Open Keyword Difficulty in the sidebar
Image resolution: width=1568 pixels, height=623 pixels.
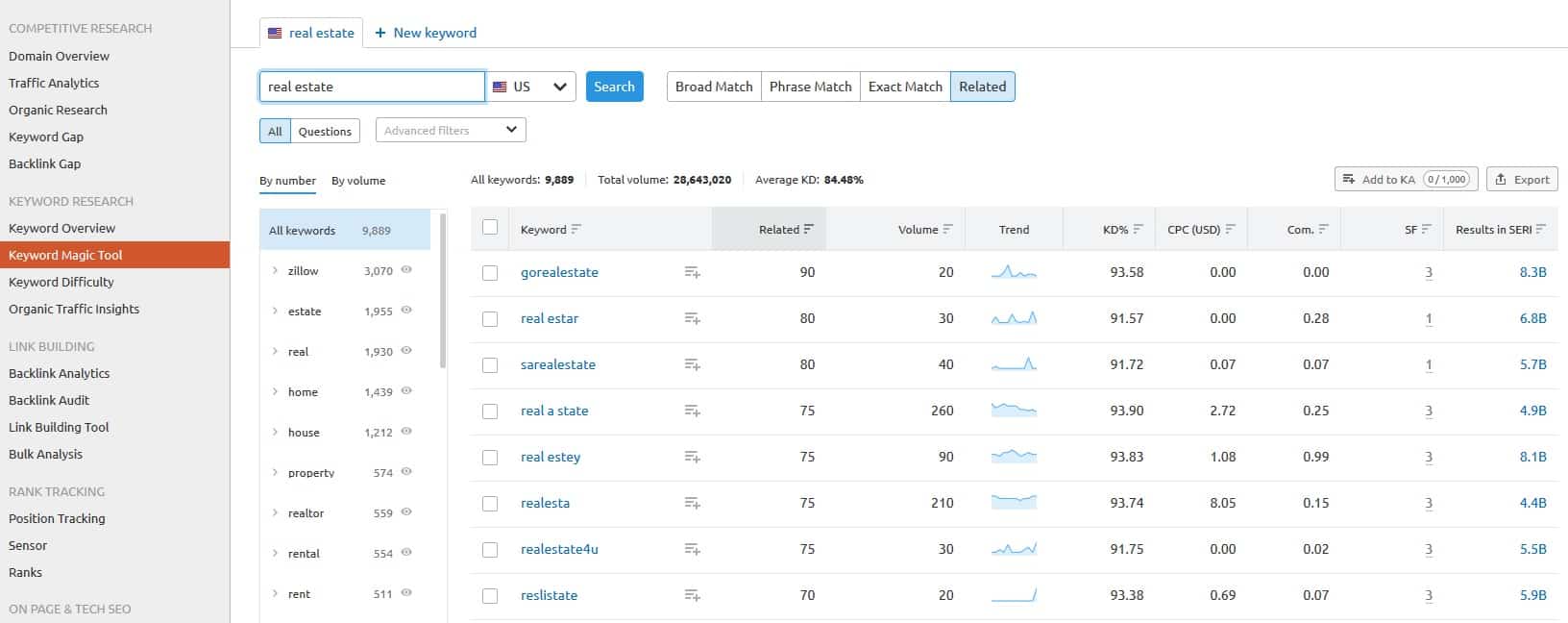point(61,282)
